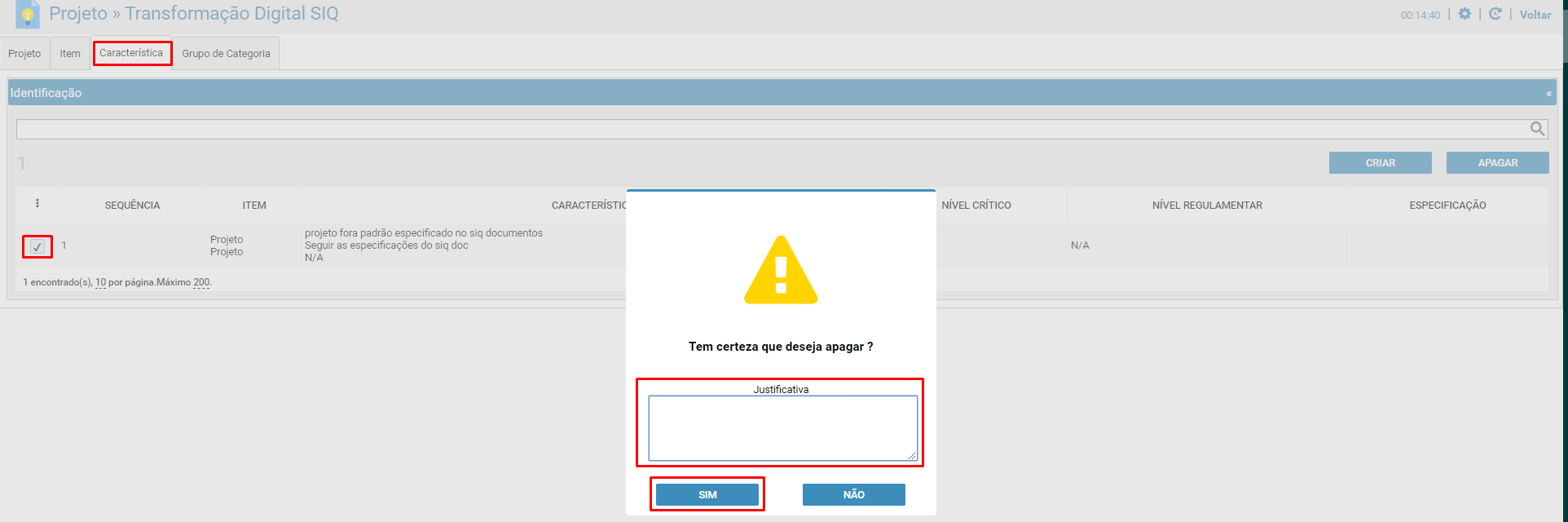Click the APAGAR button
Viewport: 1568px width, 522px height.
(1497, 163)
